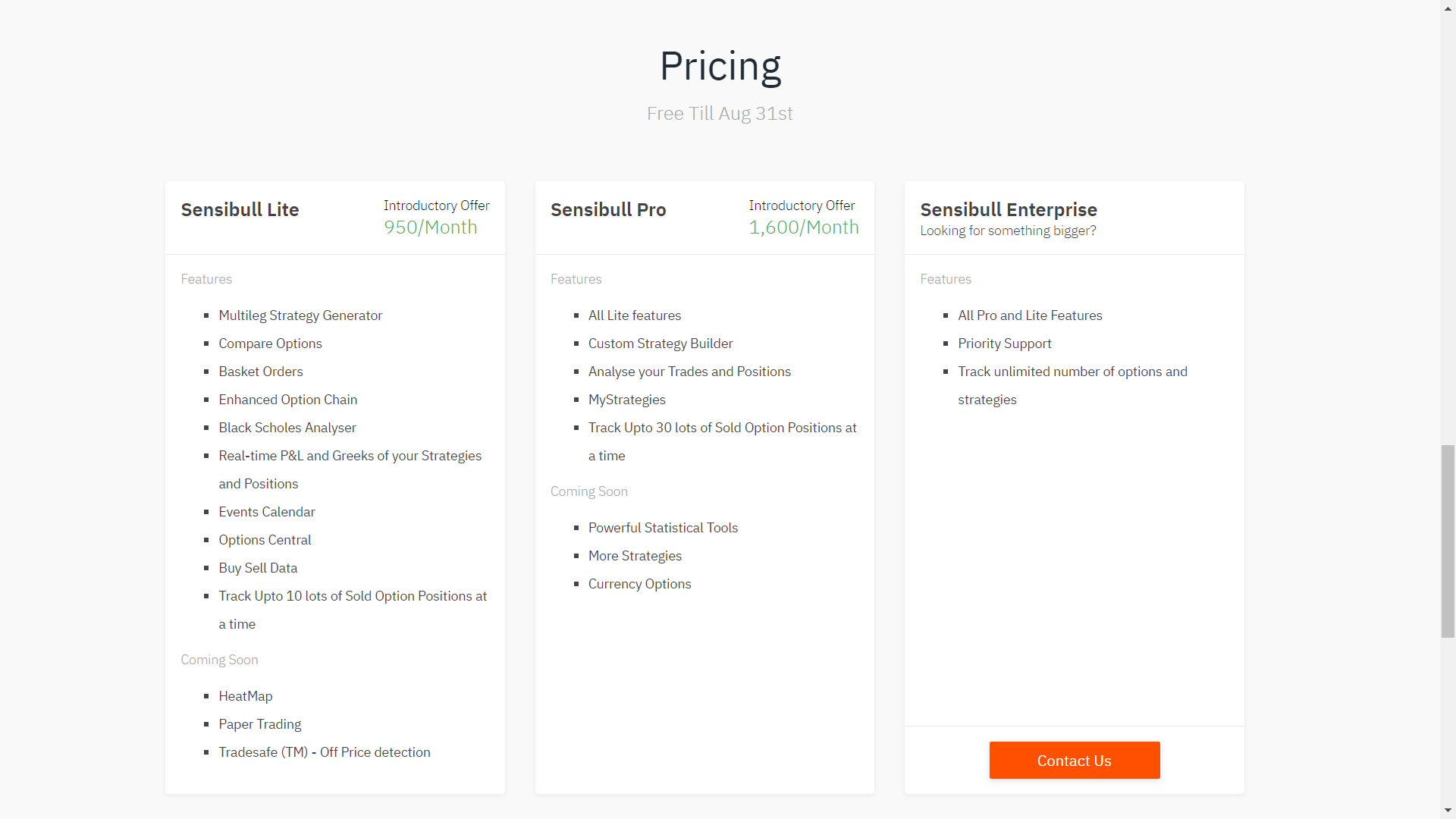
Task: Click the Free Till Aug 31st subtitle
Action: coord(720,114)
